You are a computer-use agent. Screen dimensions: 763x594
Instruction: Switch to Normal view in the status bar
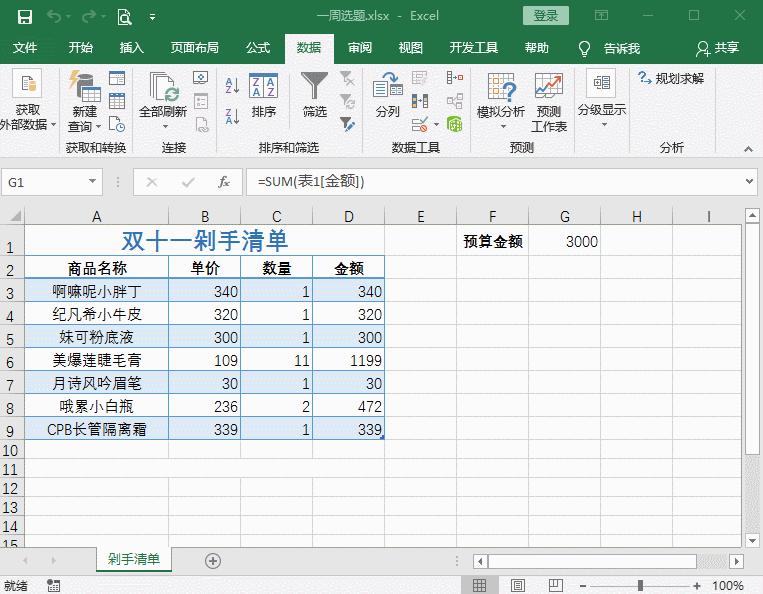[x=479, y=585]
